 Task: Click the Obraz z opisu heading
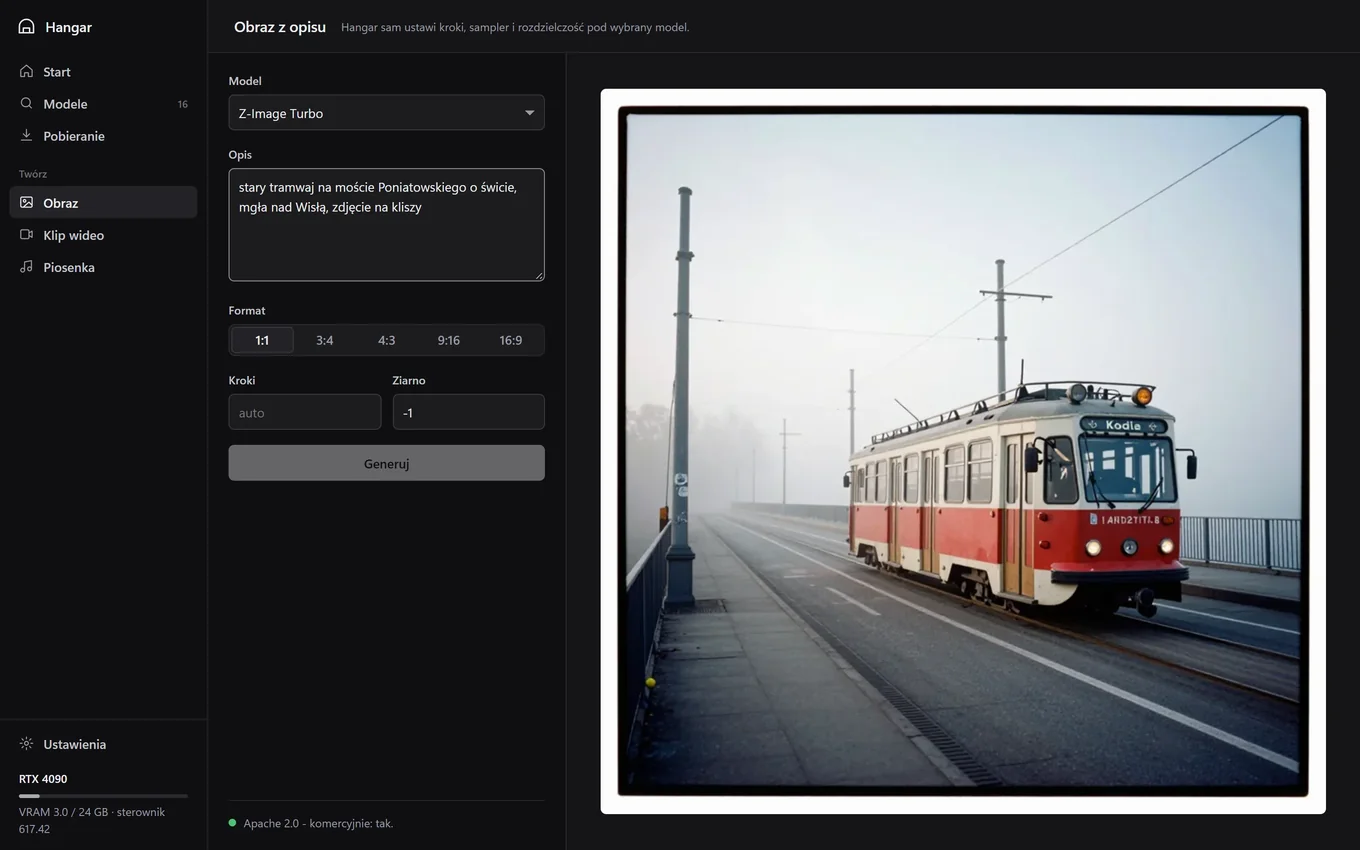(x=280, y=27)
